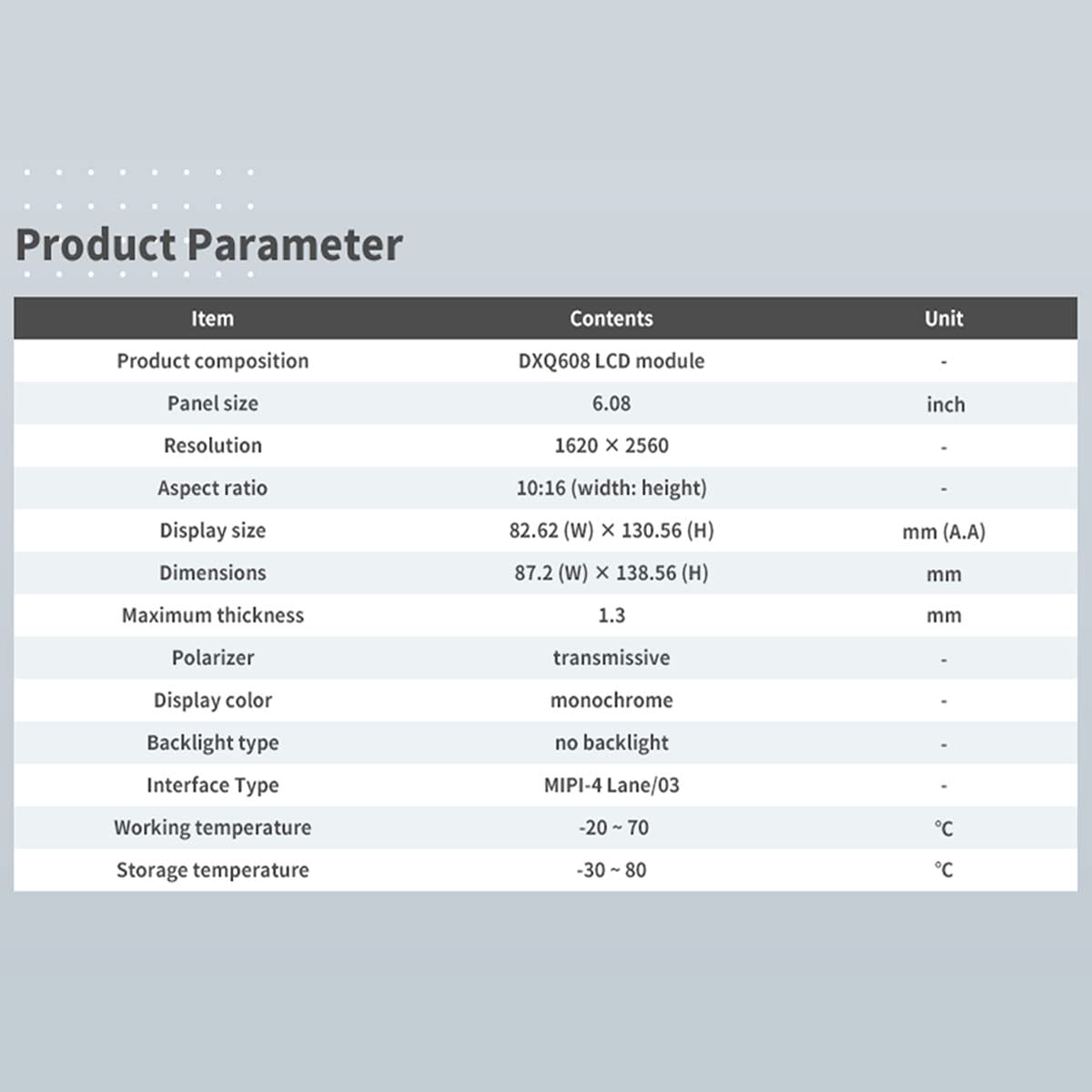Click the Aspect ratio row label
This screenshot has width=1092, height=1092.
pyautogui.click(x=212, y=488)
